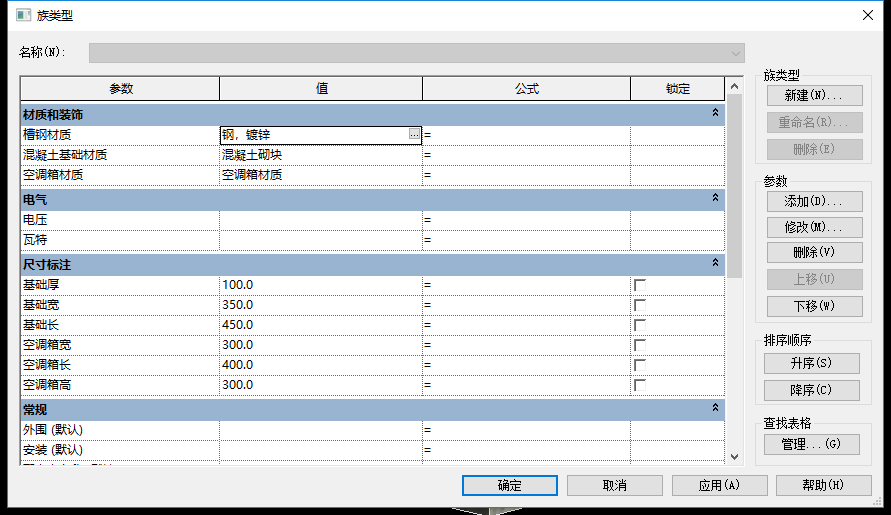The image size is (891, 515).
Task: Select the 混凝土砌块 value cell
Action: click(x=320, y=155)
